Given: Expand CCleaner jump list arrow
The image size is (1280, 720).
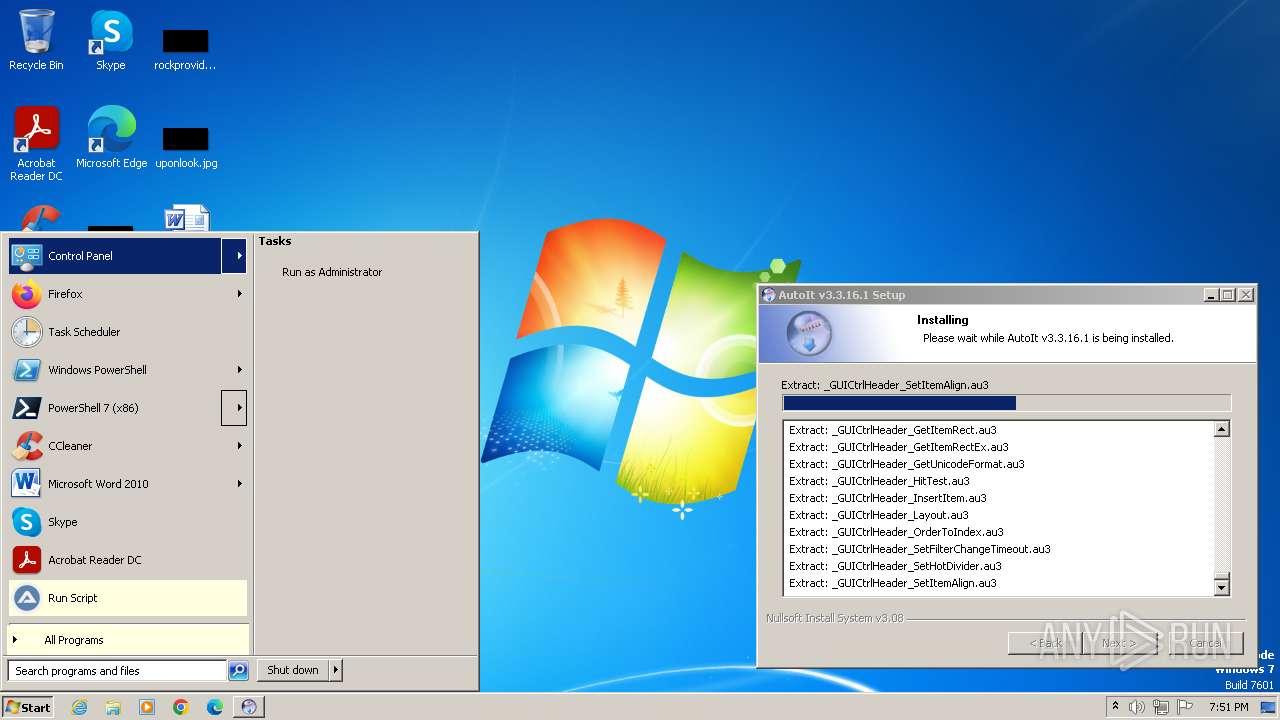Looking at the screenshot, I should [239, 446].
